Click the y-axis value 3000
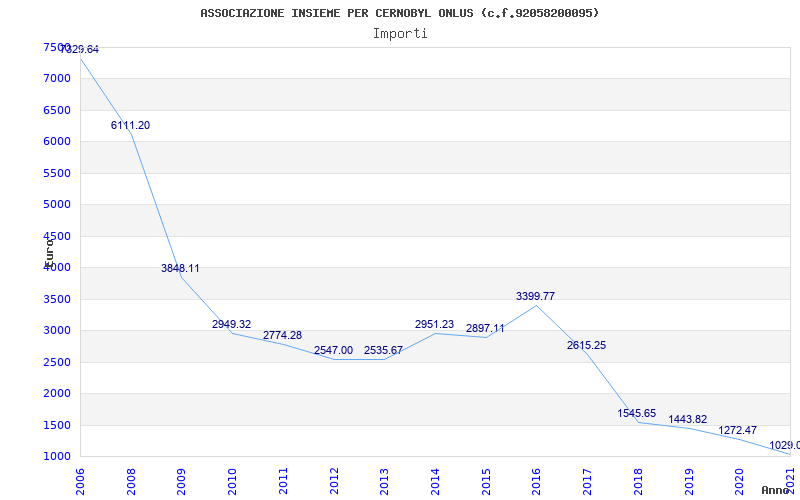The height and width of the screenshot is (500, 800). (x=57, y=331)
